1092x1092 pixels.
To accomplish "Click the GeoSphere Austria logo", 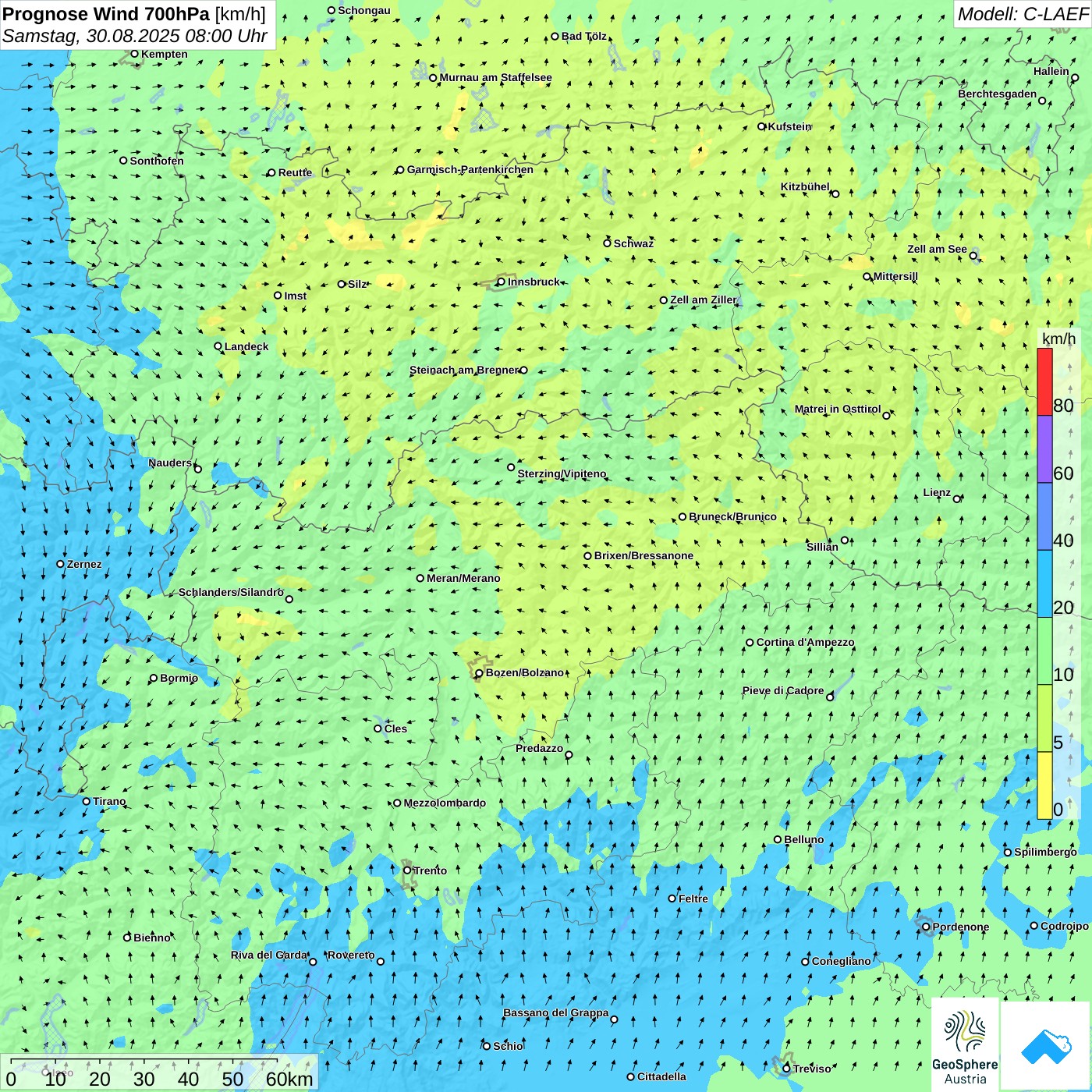I will (965, 1045).
